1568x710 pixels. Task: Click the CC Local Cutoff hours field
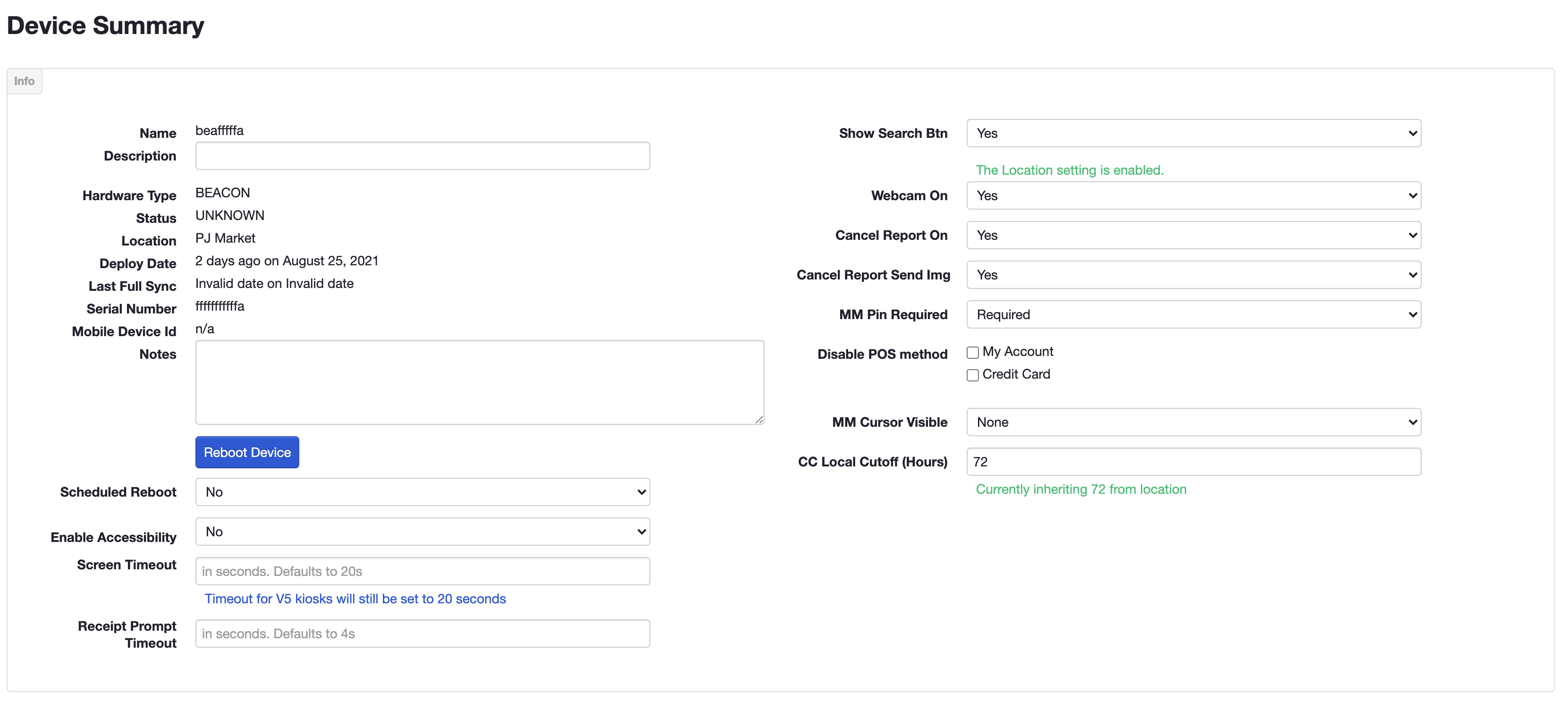pos(1193,462)
